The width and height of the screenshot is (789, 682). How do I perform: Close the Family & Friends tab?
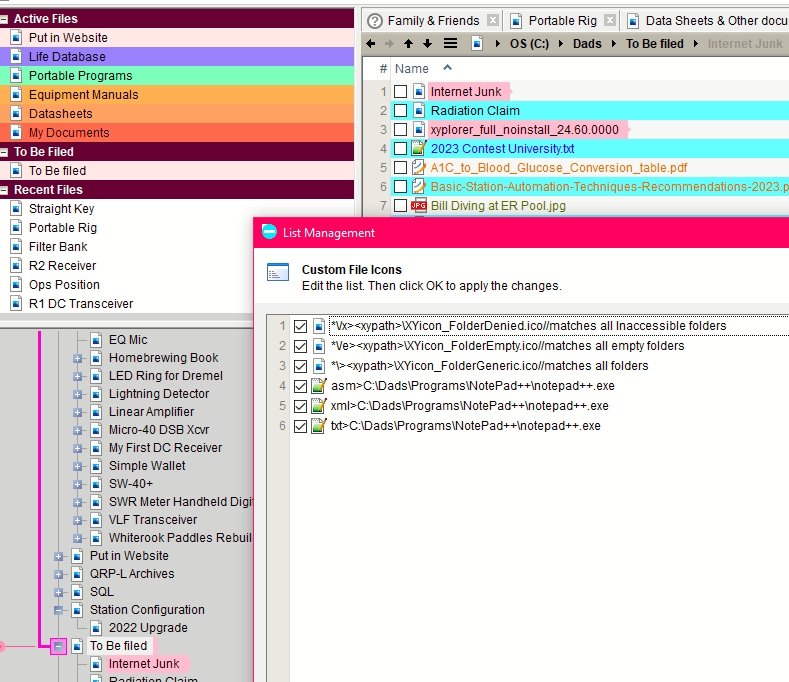pyautogui.click(x=493, y=21)
